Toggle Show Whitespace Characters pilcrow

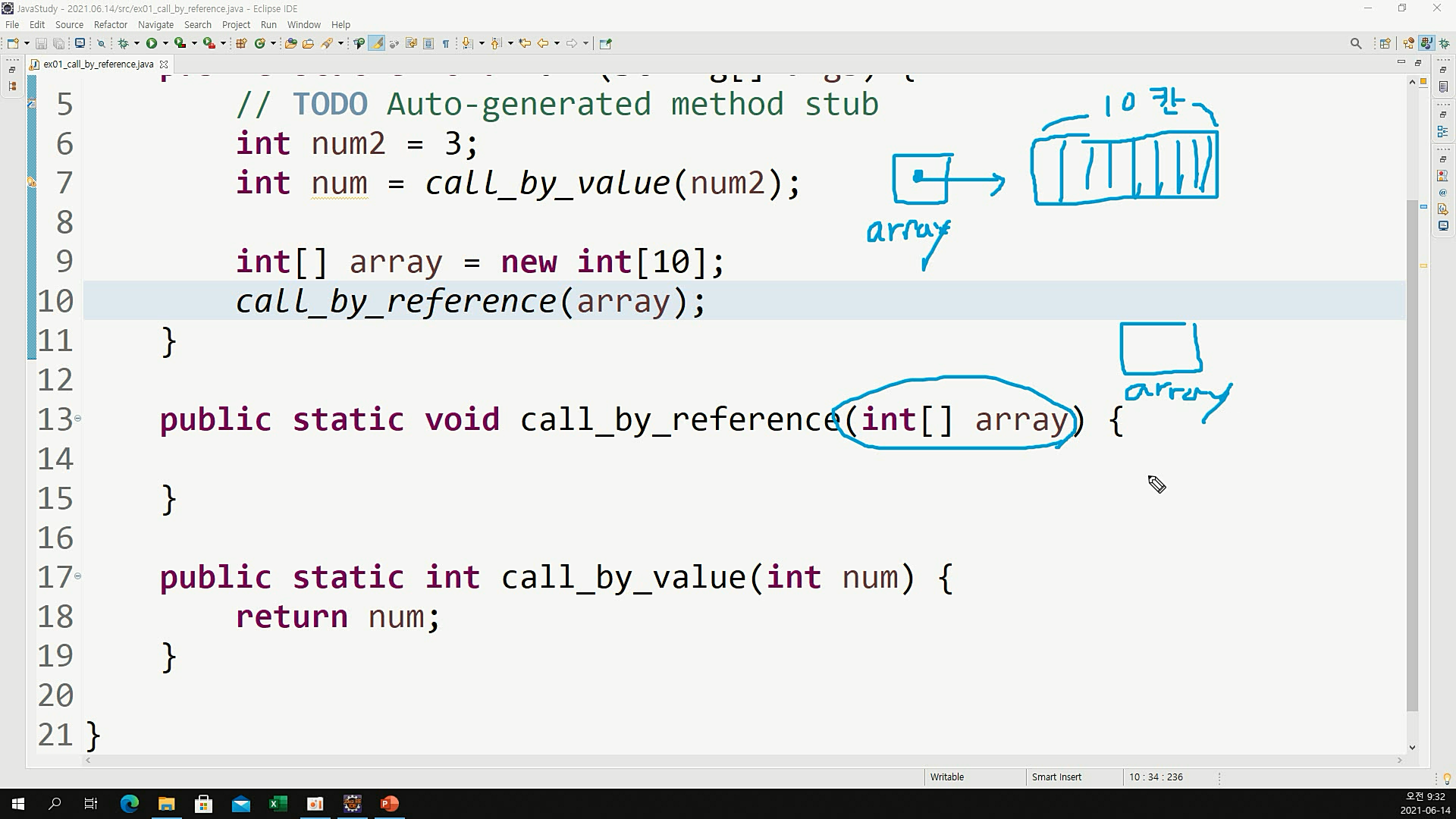(446, 43)
